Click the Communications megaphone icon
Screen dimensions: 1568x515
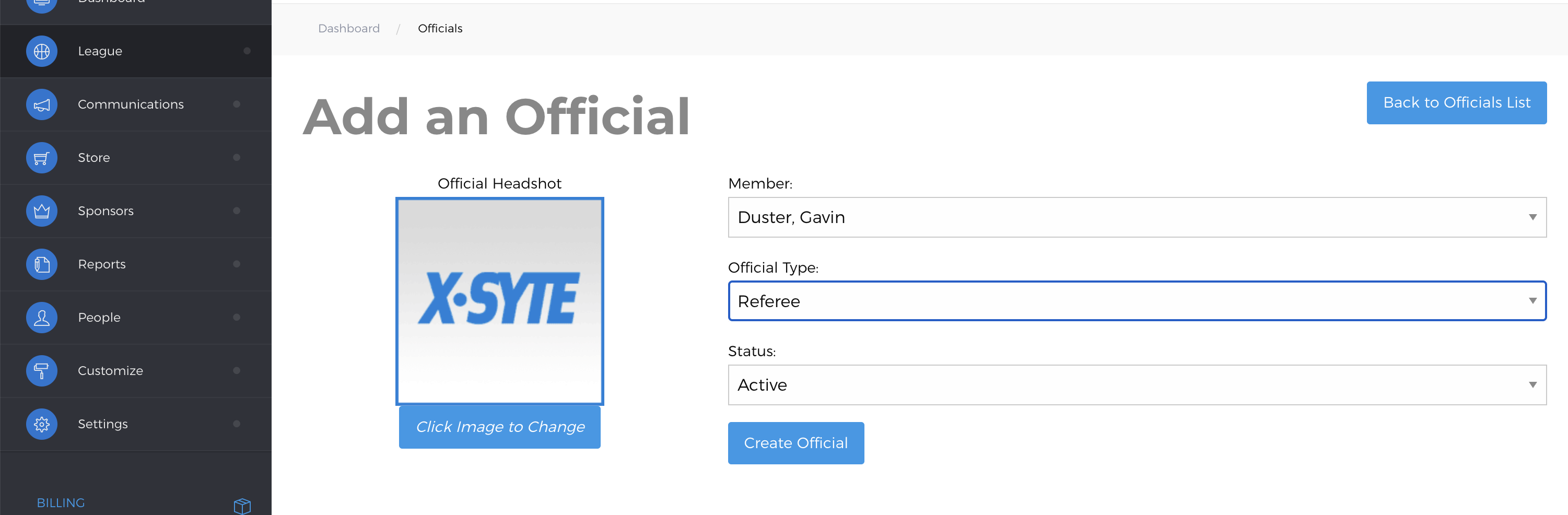click(x=41, y=104)
